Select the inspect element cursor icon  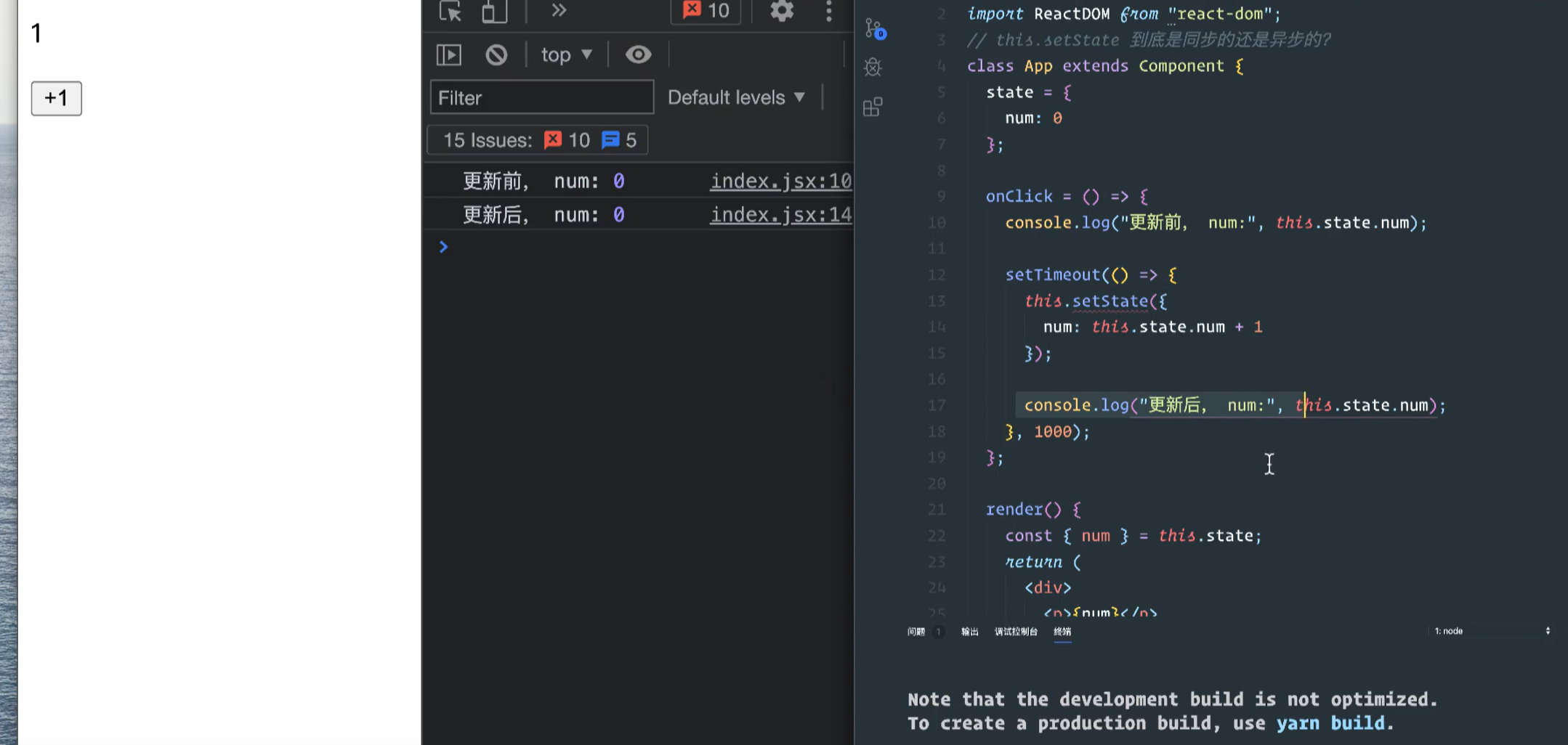(x=450, y=11)
